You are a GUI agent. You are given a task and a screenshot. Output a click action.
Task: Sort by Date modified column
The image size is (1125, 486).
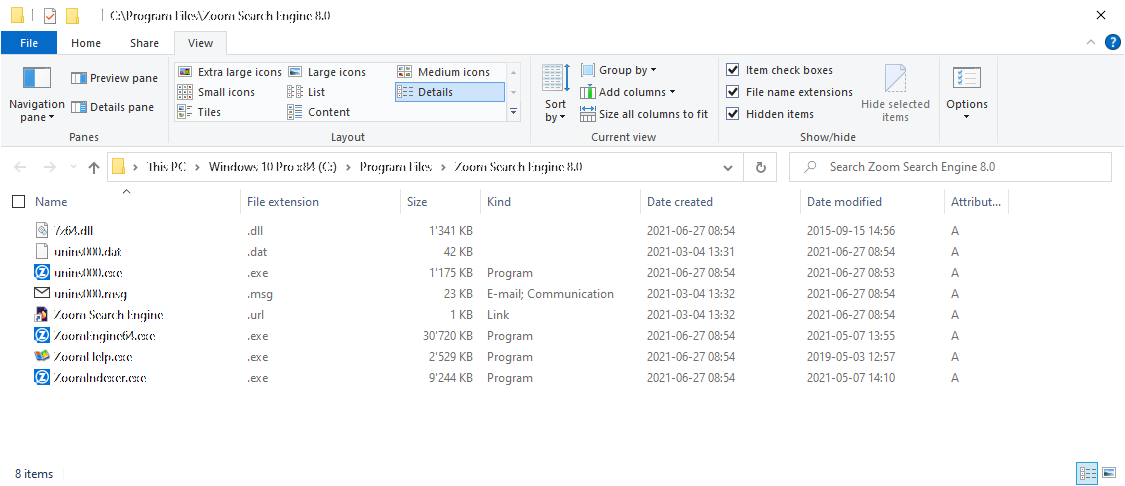coord(844,202)
